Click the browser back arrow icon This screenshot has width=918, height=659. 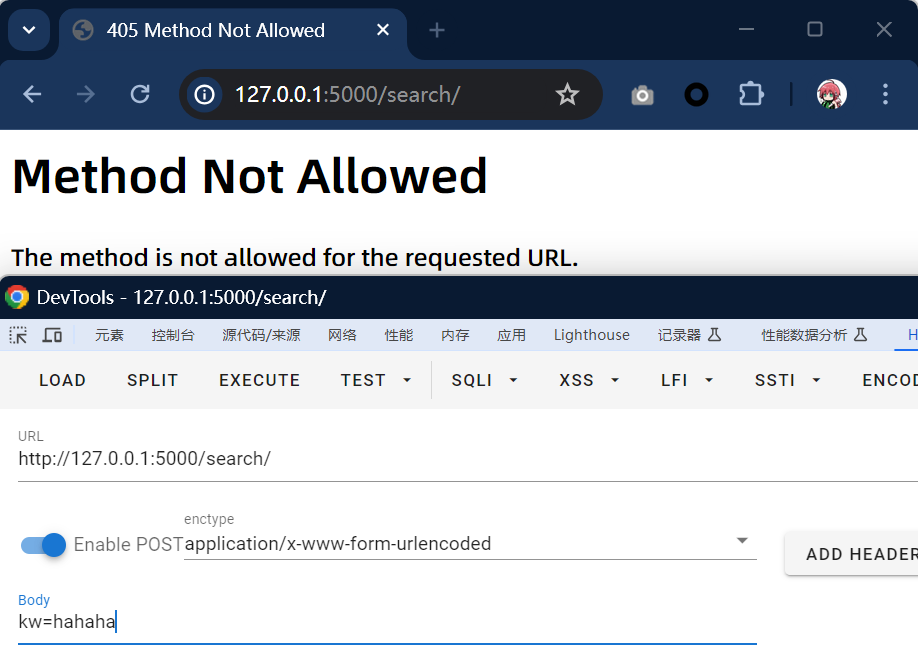(x=32, y=94)
